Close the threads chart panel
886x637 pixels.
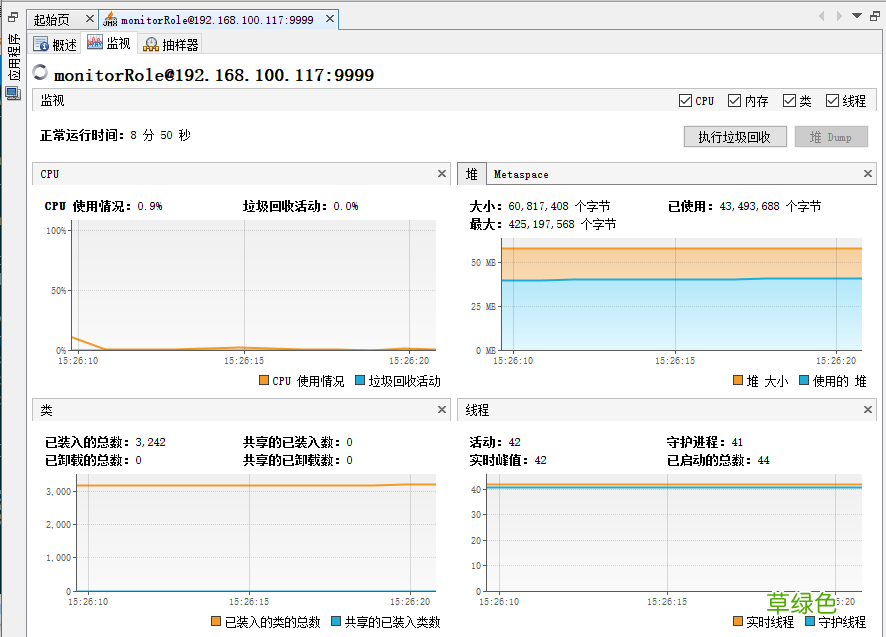tap(868, 410)
